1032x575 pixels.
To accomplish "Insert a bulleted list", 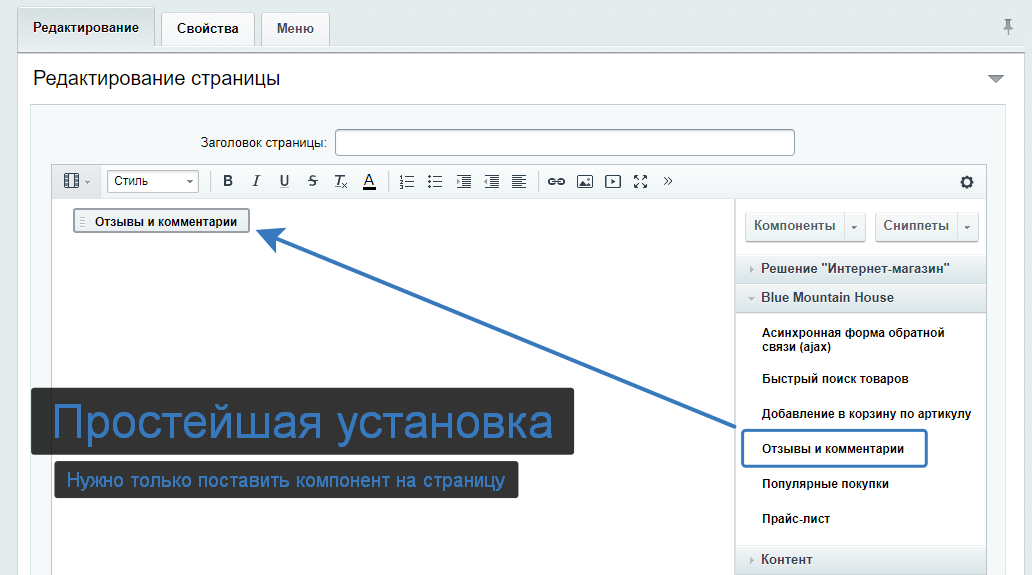I will [x=435, y=181].
